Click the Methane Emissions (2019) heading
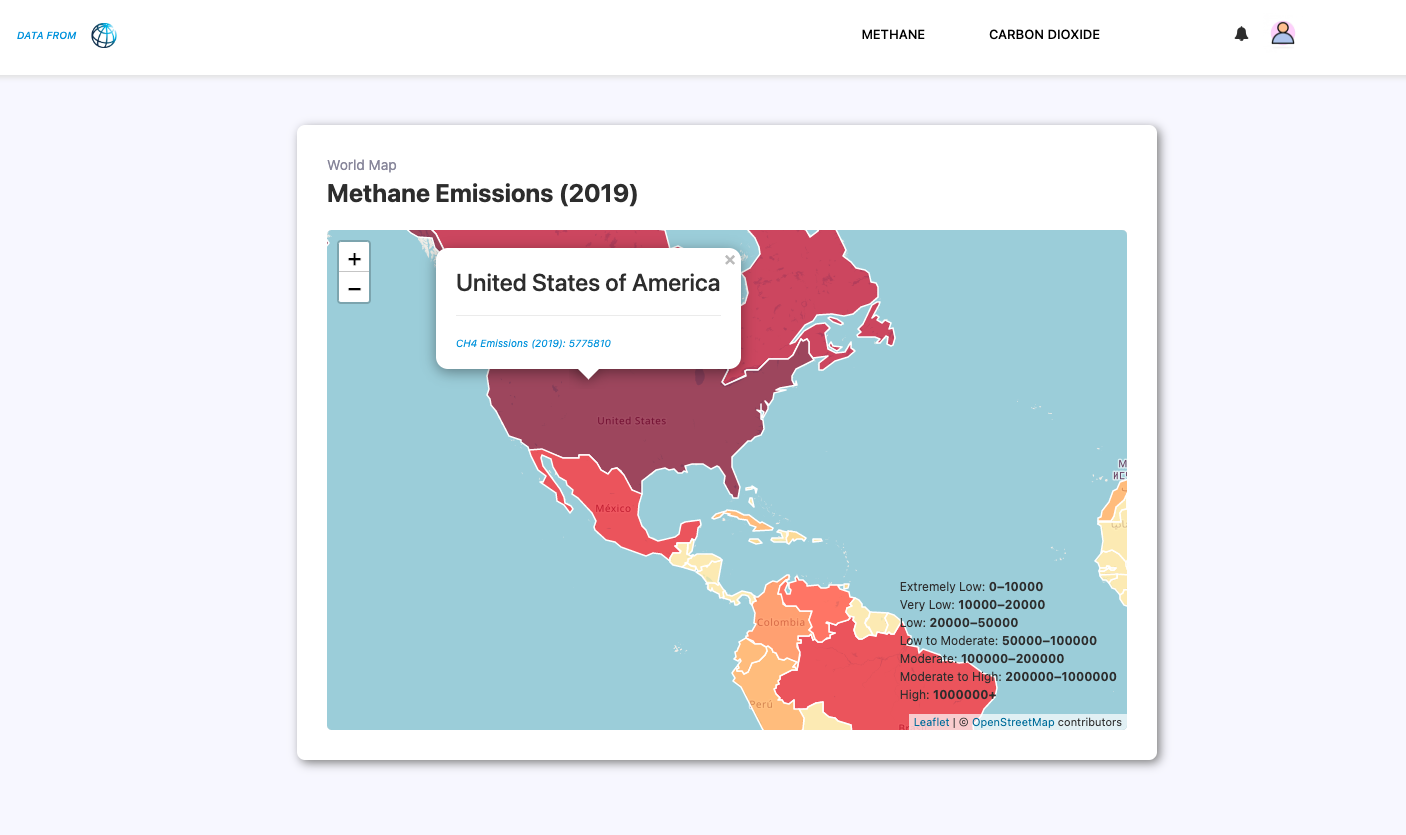The width and height of the screenshot is (1406, 835). click(x=482, y=193)
